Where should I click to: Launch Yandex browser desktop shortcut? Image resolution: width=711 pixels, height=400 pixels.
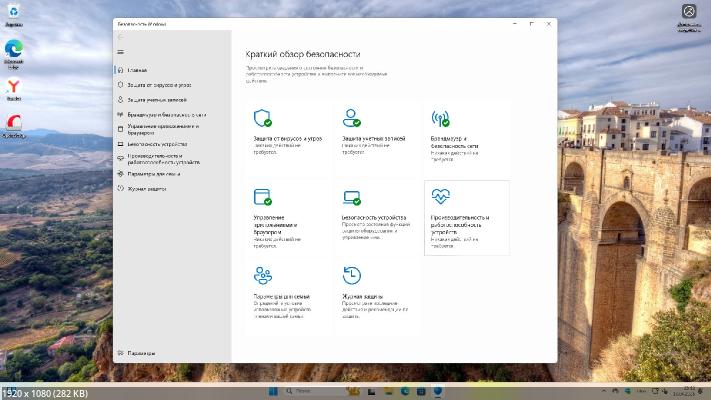click(x=14, y=89)
